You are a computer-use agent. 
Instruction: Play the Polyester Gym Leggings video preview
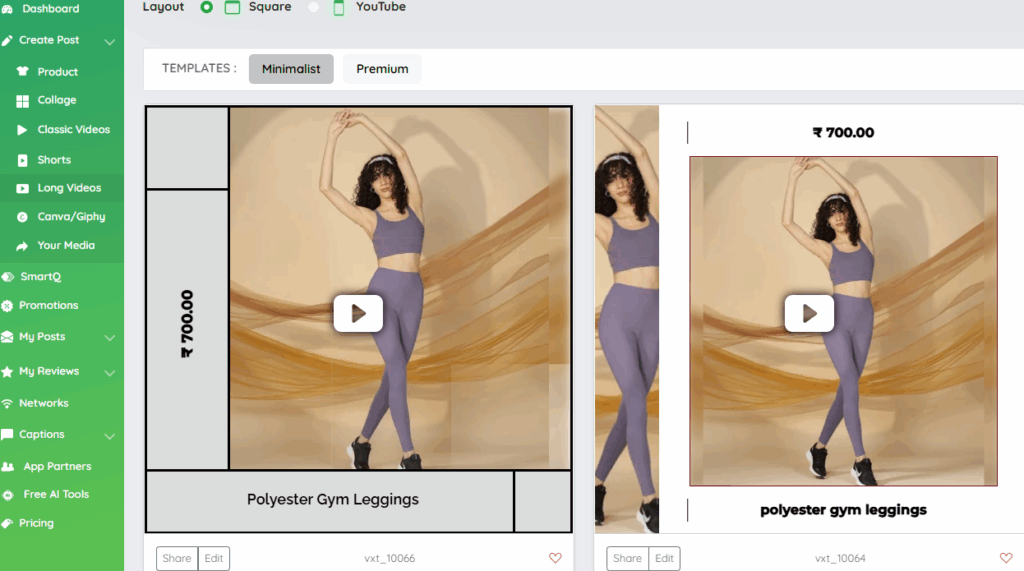[358, 313]
